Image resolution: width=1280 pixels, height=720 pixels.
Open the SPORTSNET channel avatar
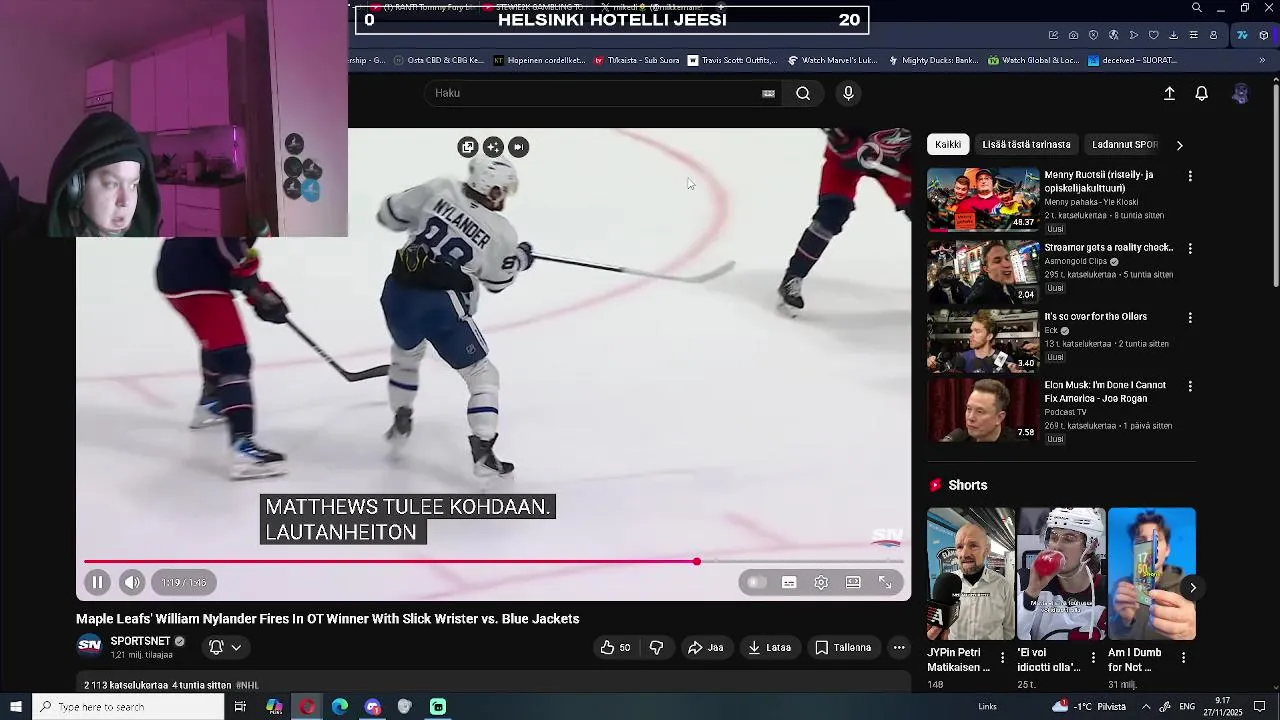click(x=89, y=646)
